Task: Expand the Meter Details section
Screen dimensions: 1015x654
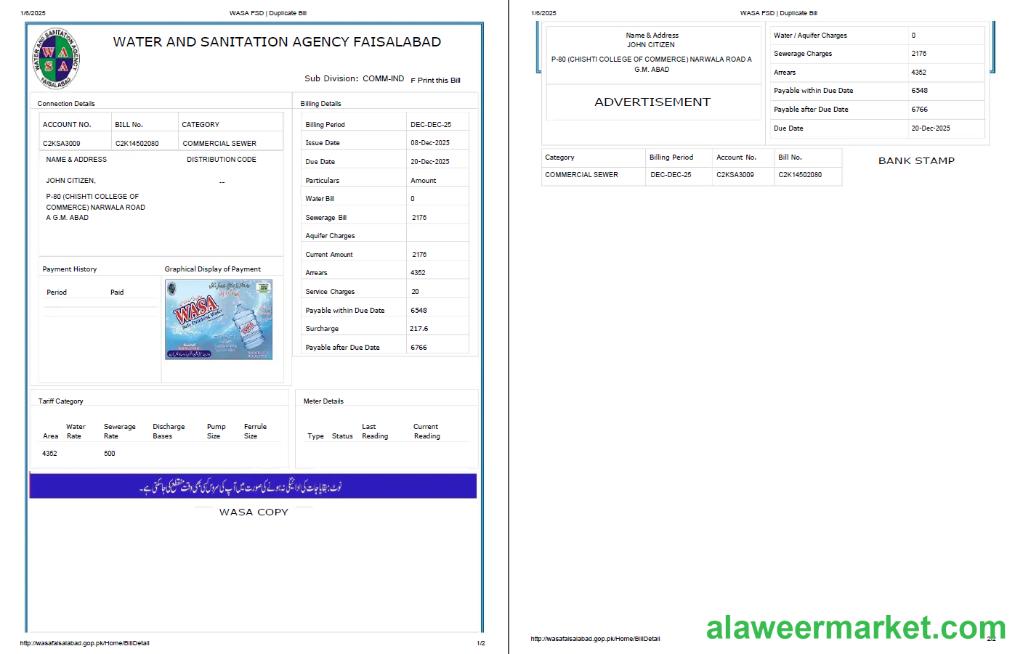Action: pos(321,400)
